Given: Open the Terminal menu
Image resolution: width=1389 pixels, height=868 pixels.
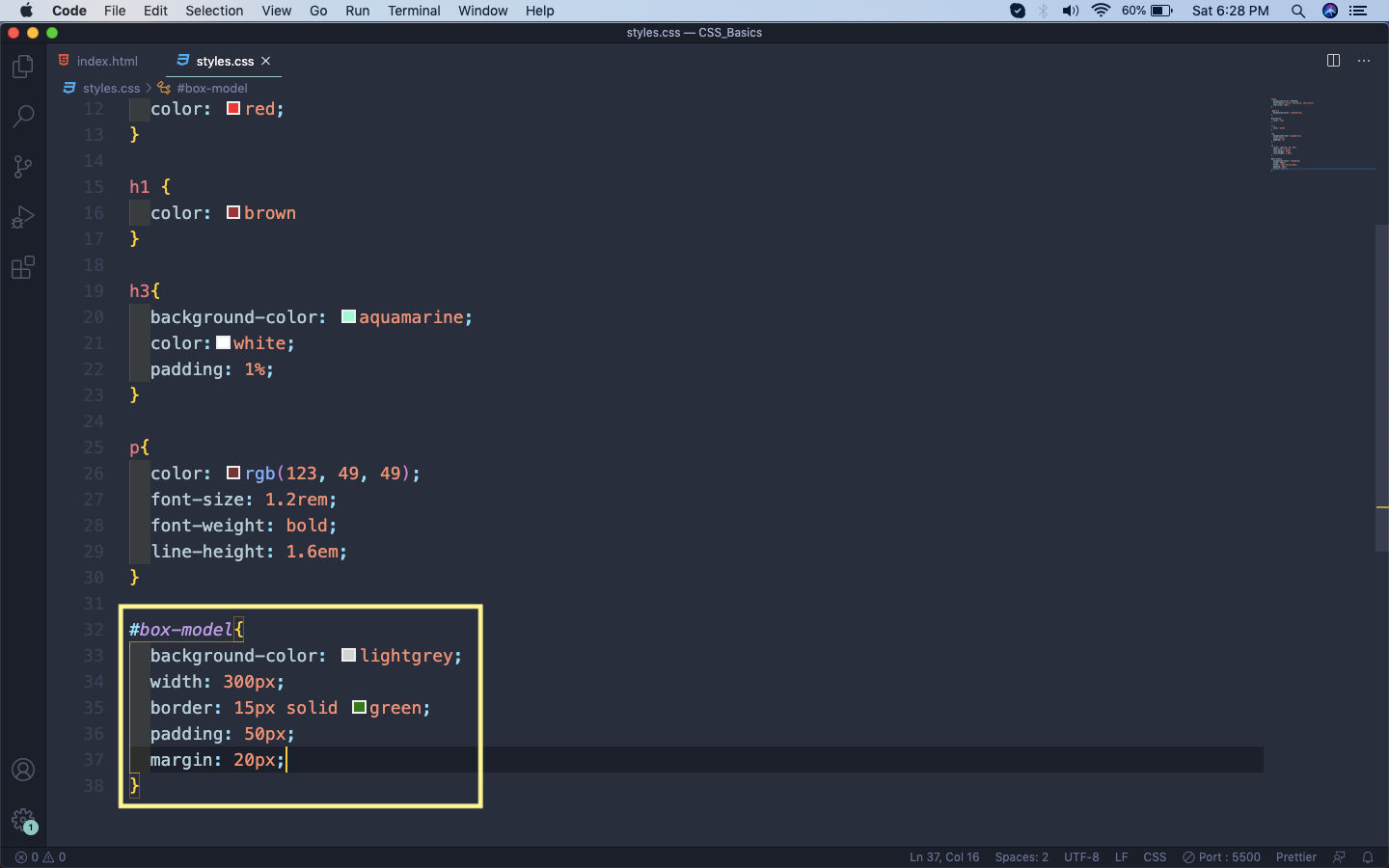Looking at the screenshot, I should tap(414, 11).
